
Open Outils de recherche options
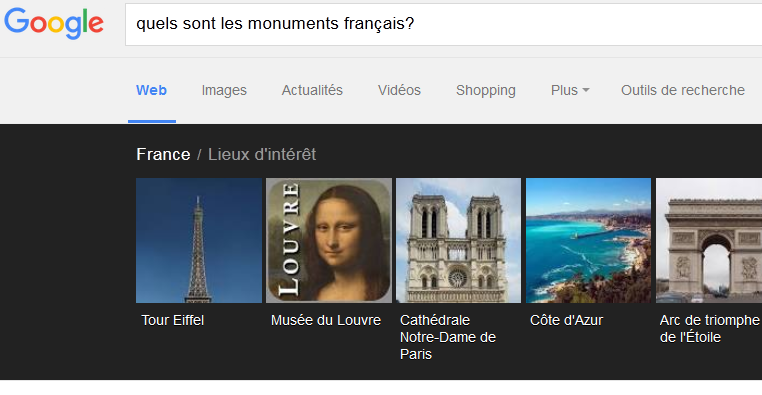click(x=683, y=90)
